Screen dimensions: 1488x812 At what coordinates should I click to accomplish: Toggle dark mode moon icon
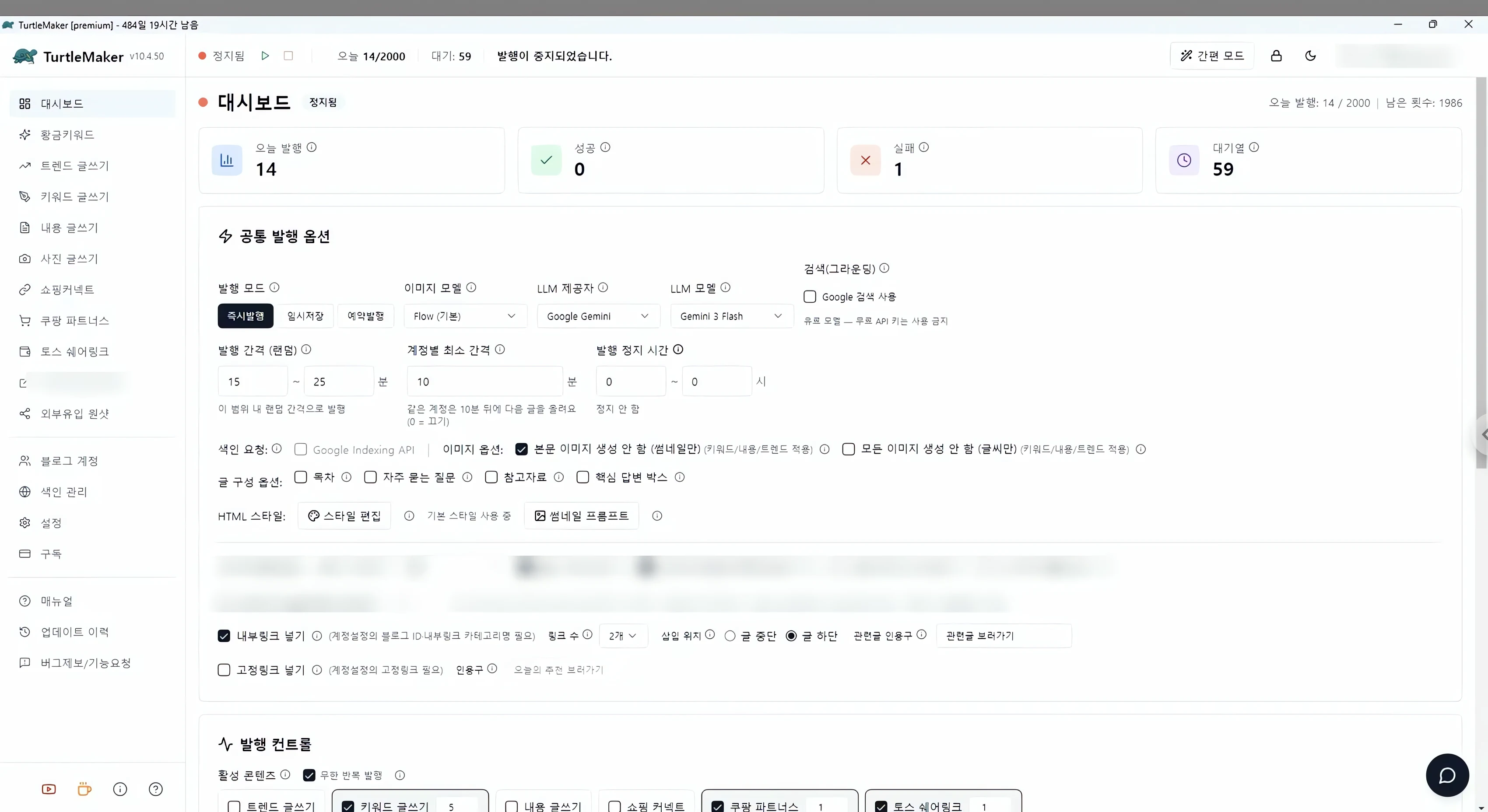coord(1310,56)
